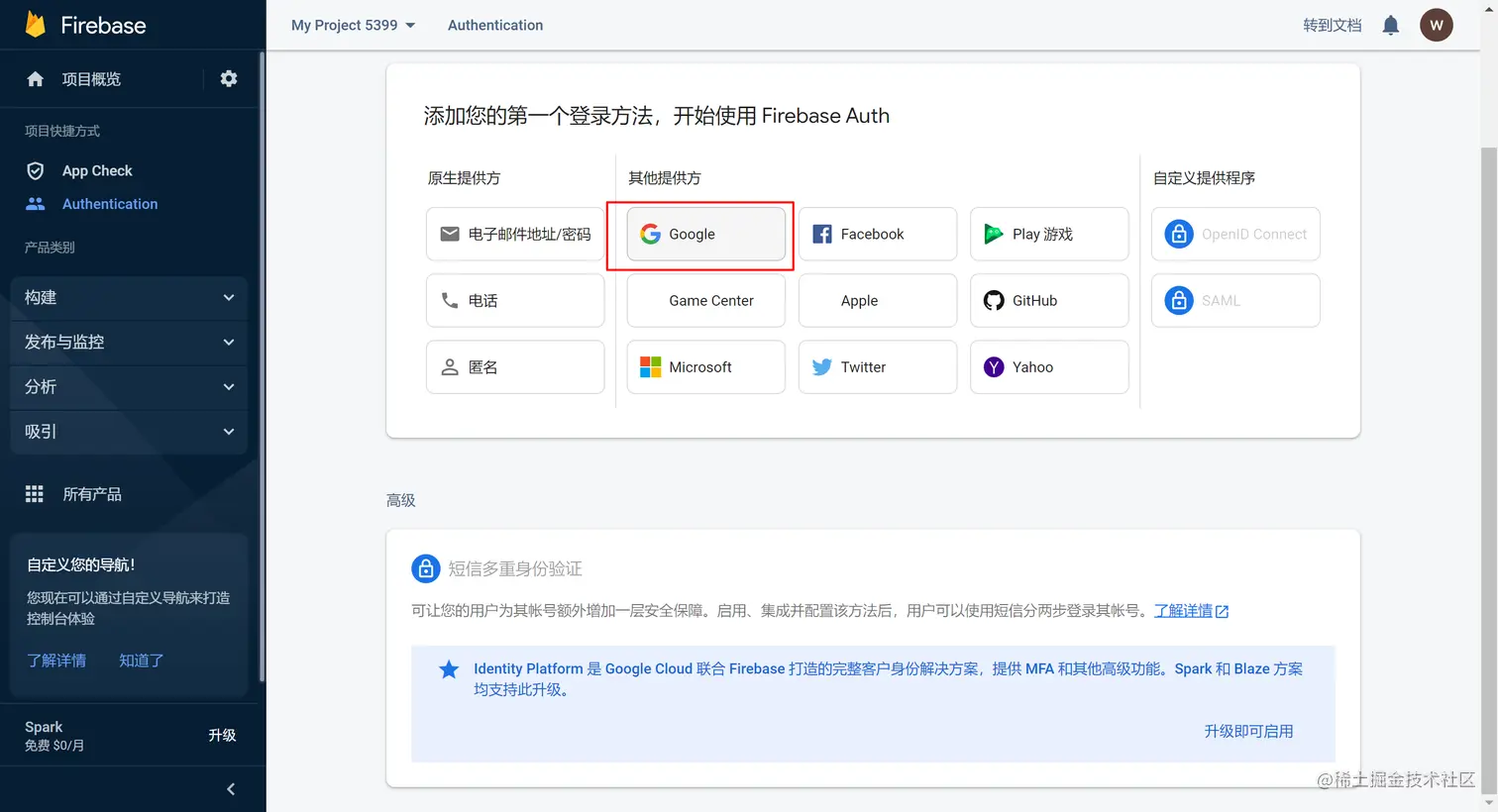Click the external link icon after 了解详情

(1223, 612)
